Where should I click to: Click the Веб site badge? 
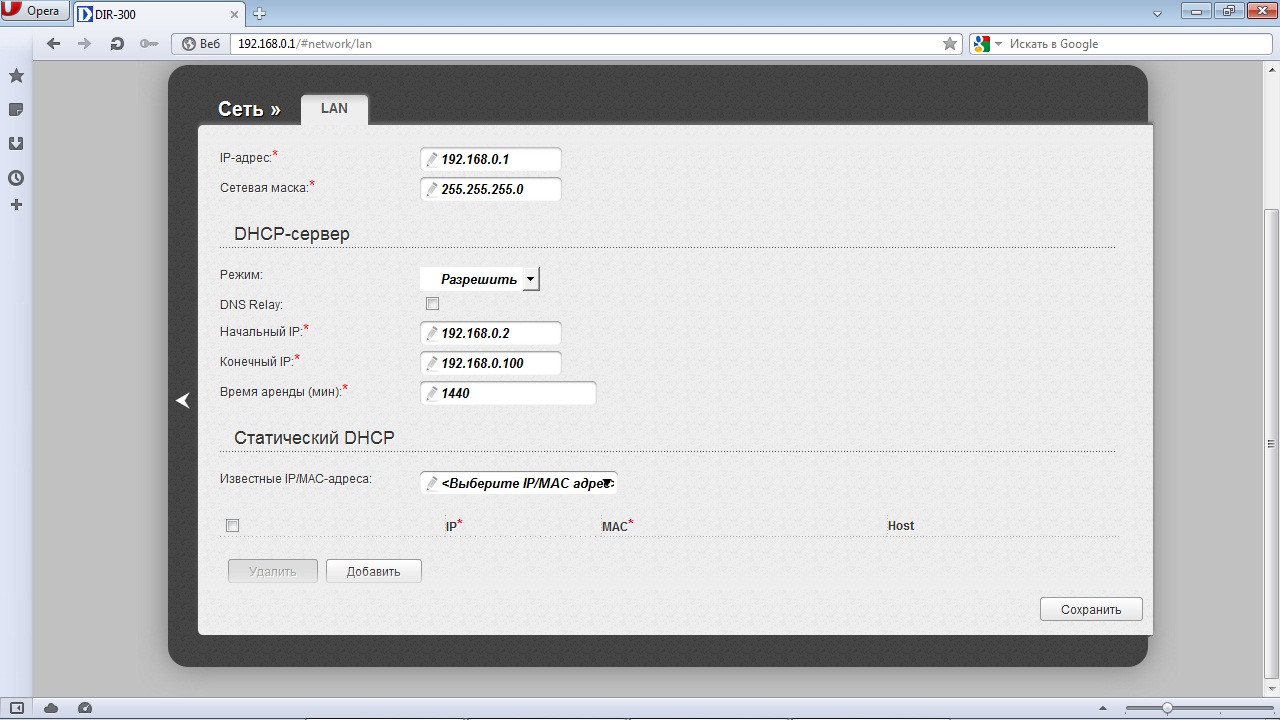pos(201,44)
